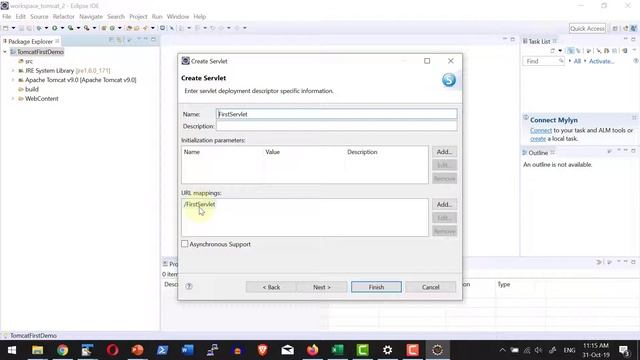Click the Find search magnifier icon

pos(561,60)
